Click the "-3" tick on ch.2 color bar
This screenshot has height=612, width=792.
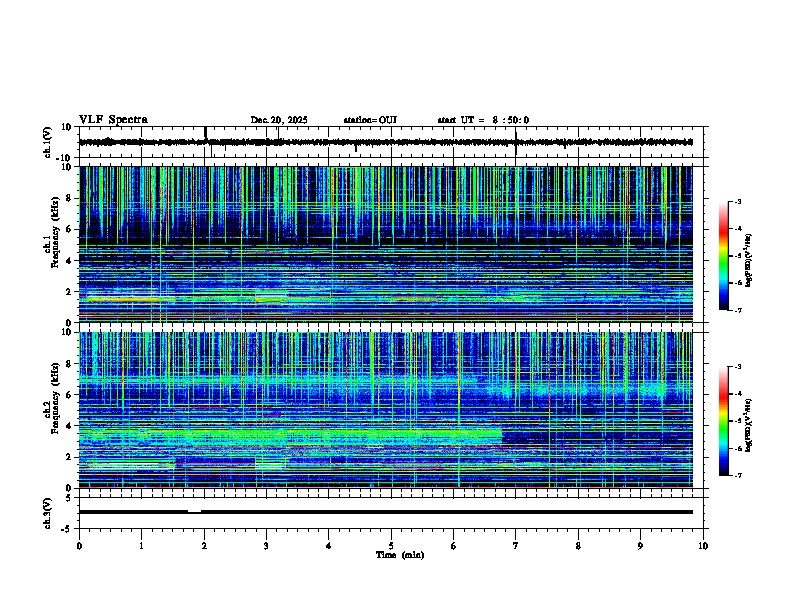(x=737, y=367)
